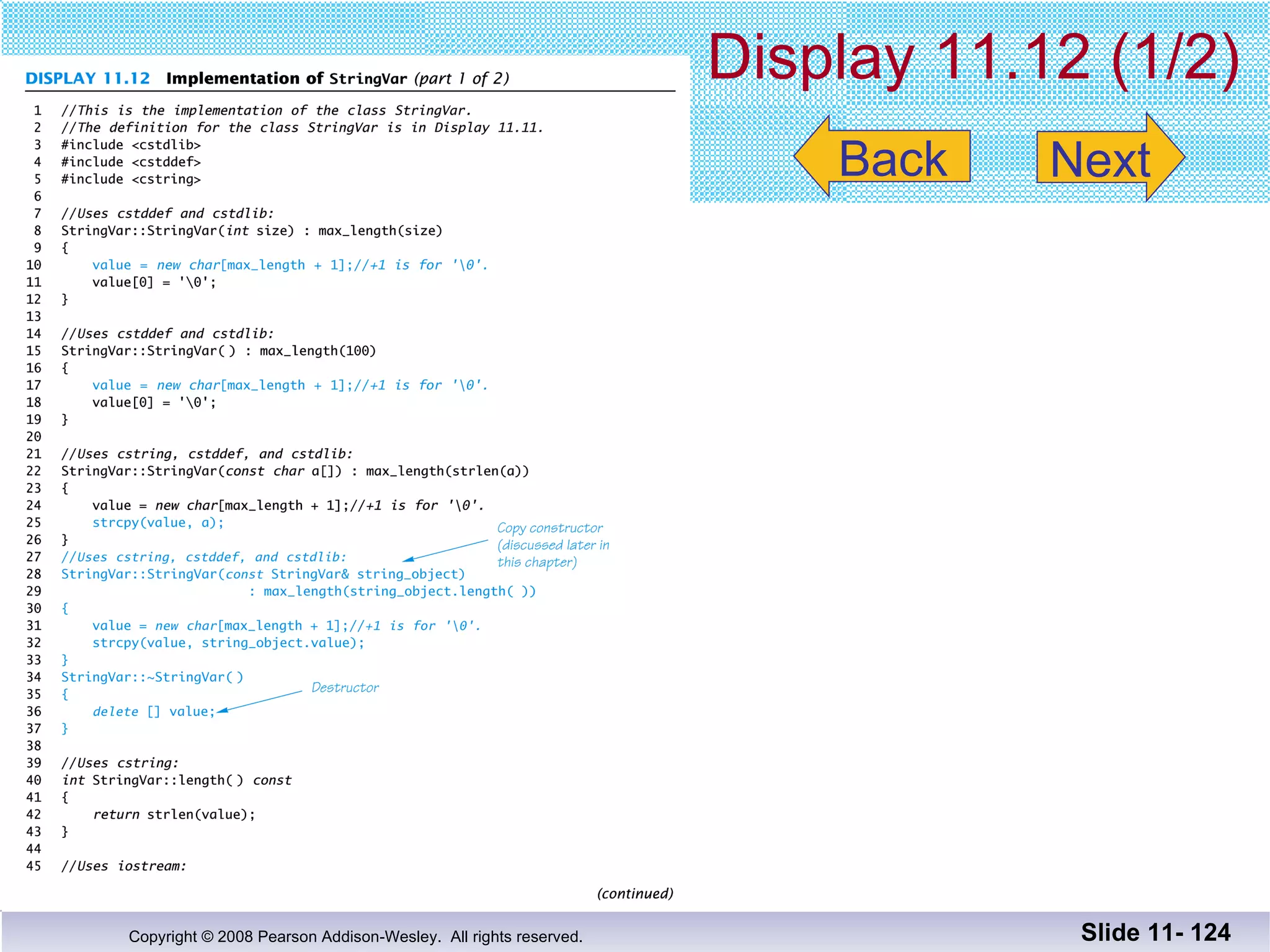Click the Pearson Addison-Wesley copyright text
The height and width of the screenshot is (952, 1270).
(x=355, y=937)
